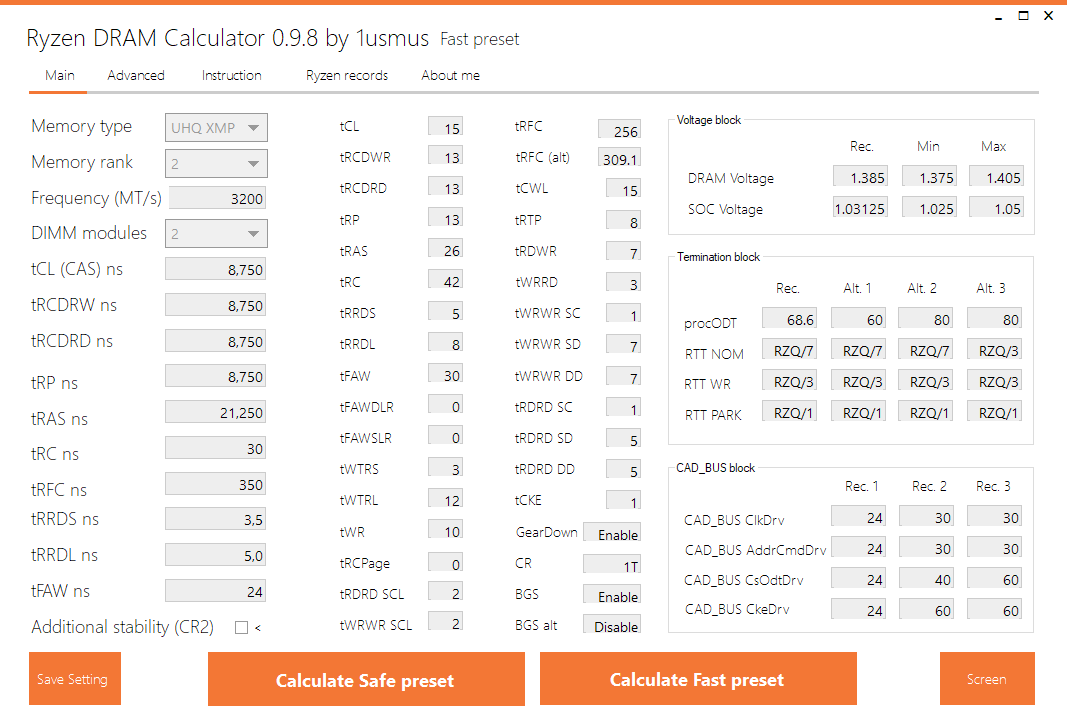Go to the Ryzen records tab

pos(347,75)
